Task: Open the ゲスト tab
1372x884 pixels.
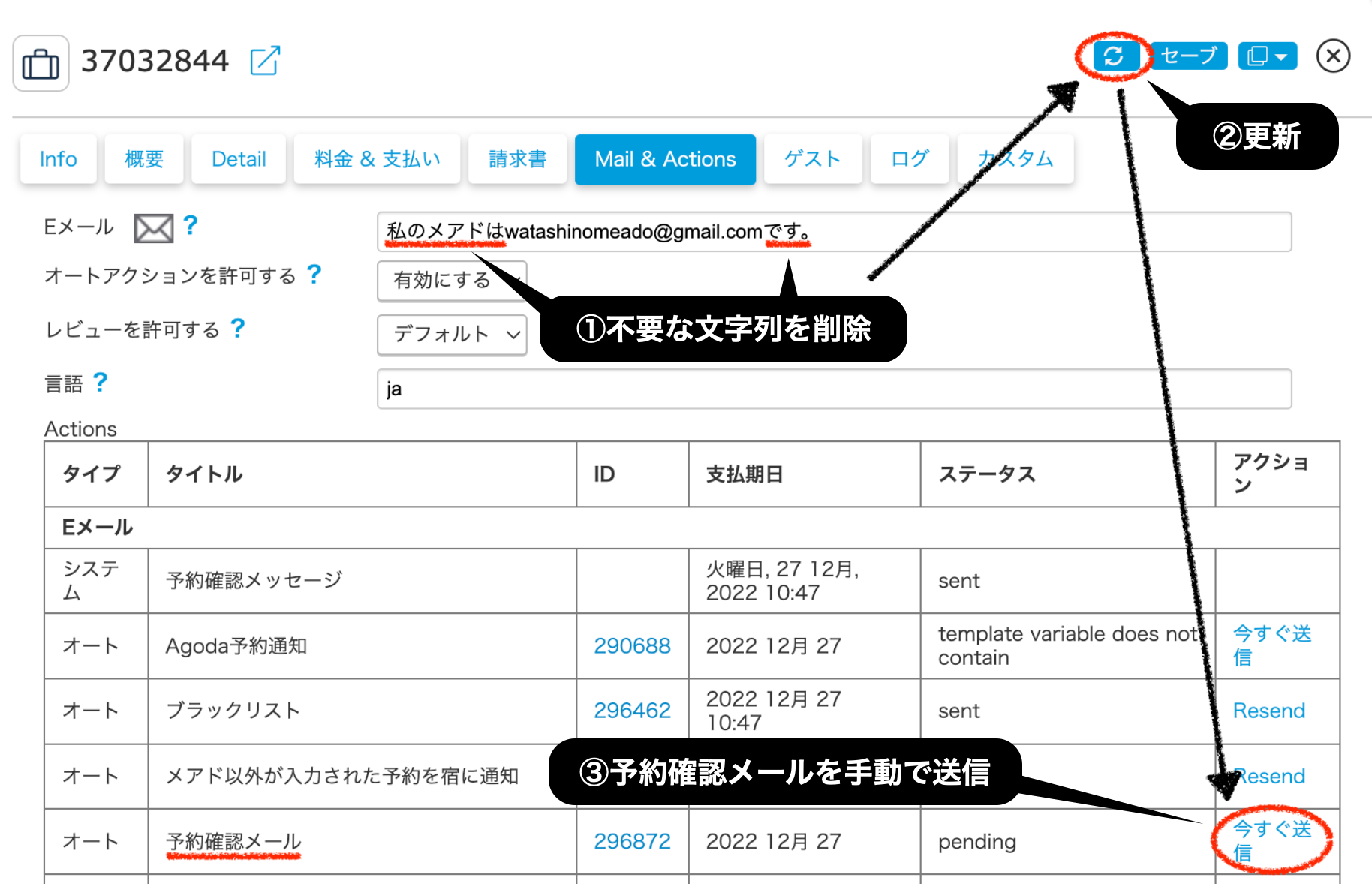Action: [812, 159]
